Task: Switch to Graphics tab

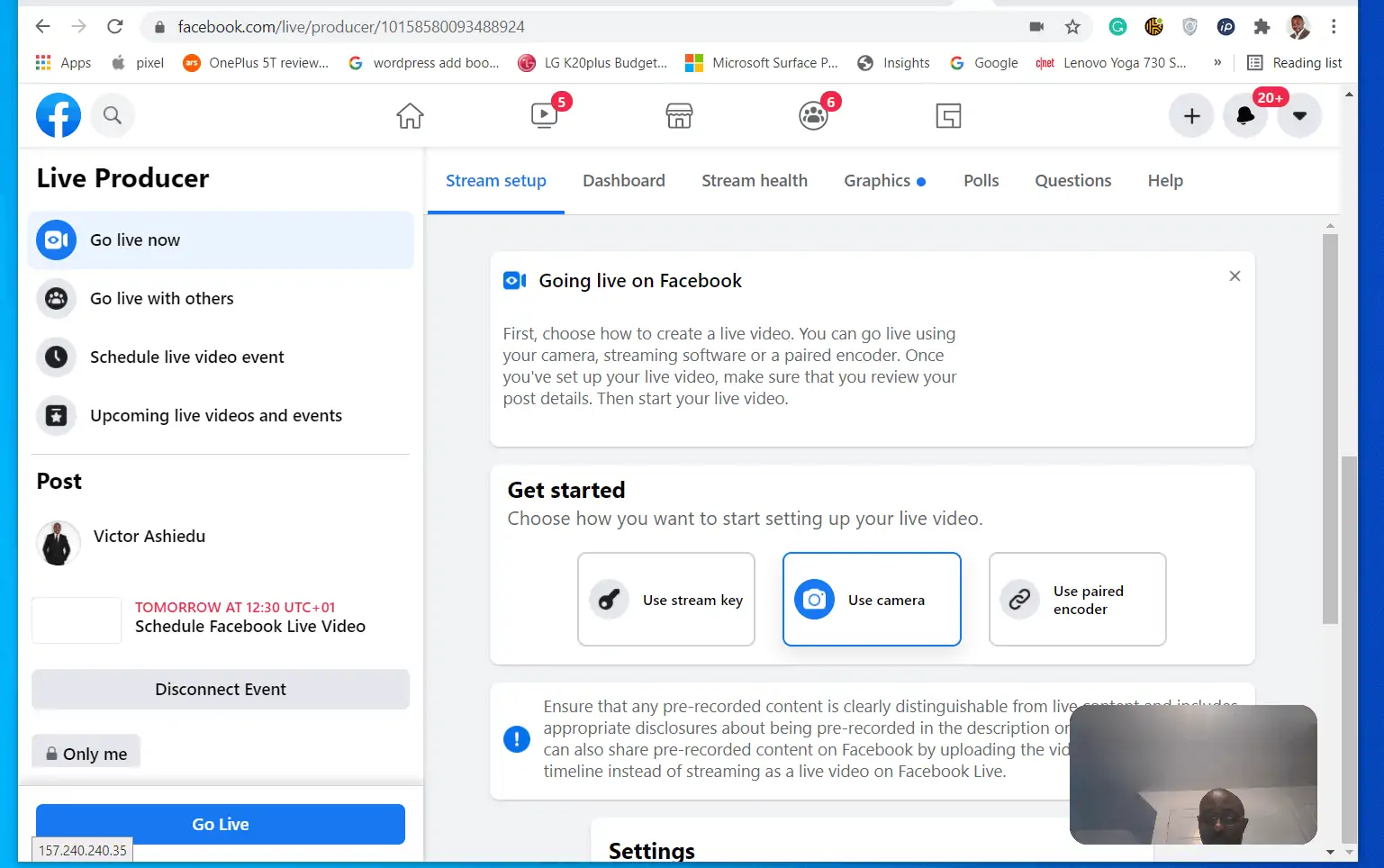Action: [x=884, y=181]
